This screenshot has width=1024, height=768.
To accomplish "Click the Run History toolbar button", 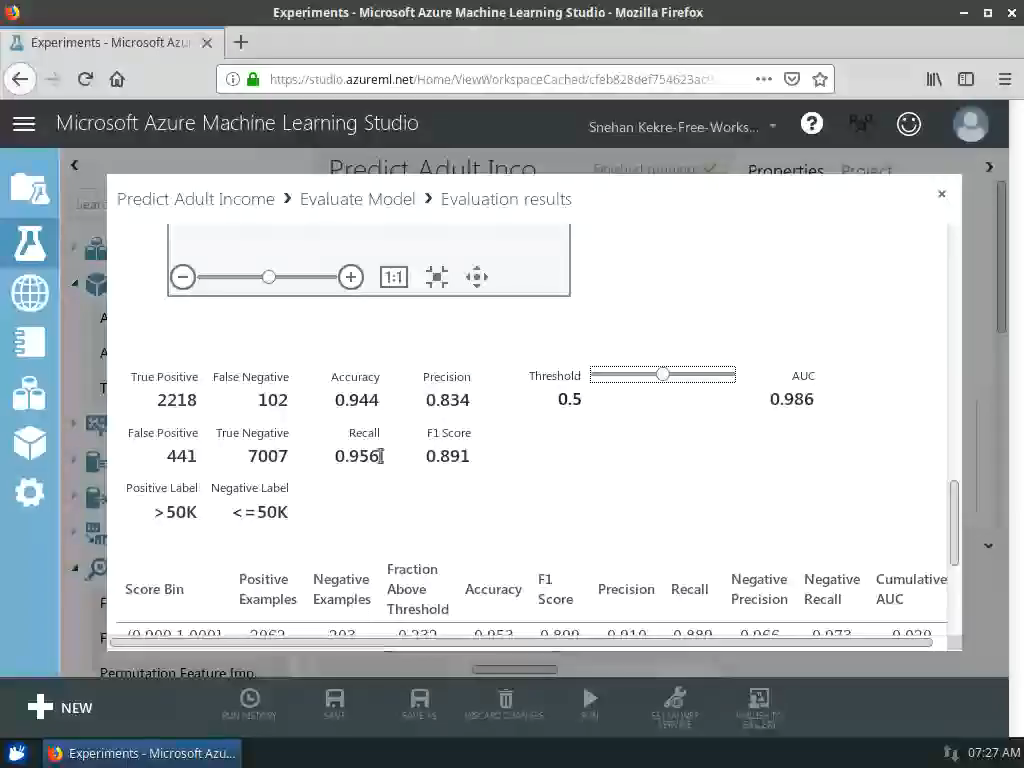I will tap(249, 704).
